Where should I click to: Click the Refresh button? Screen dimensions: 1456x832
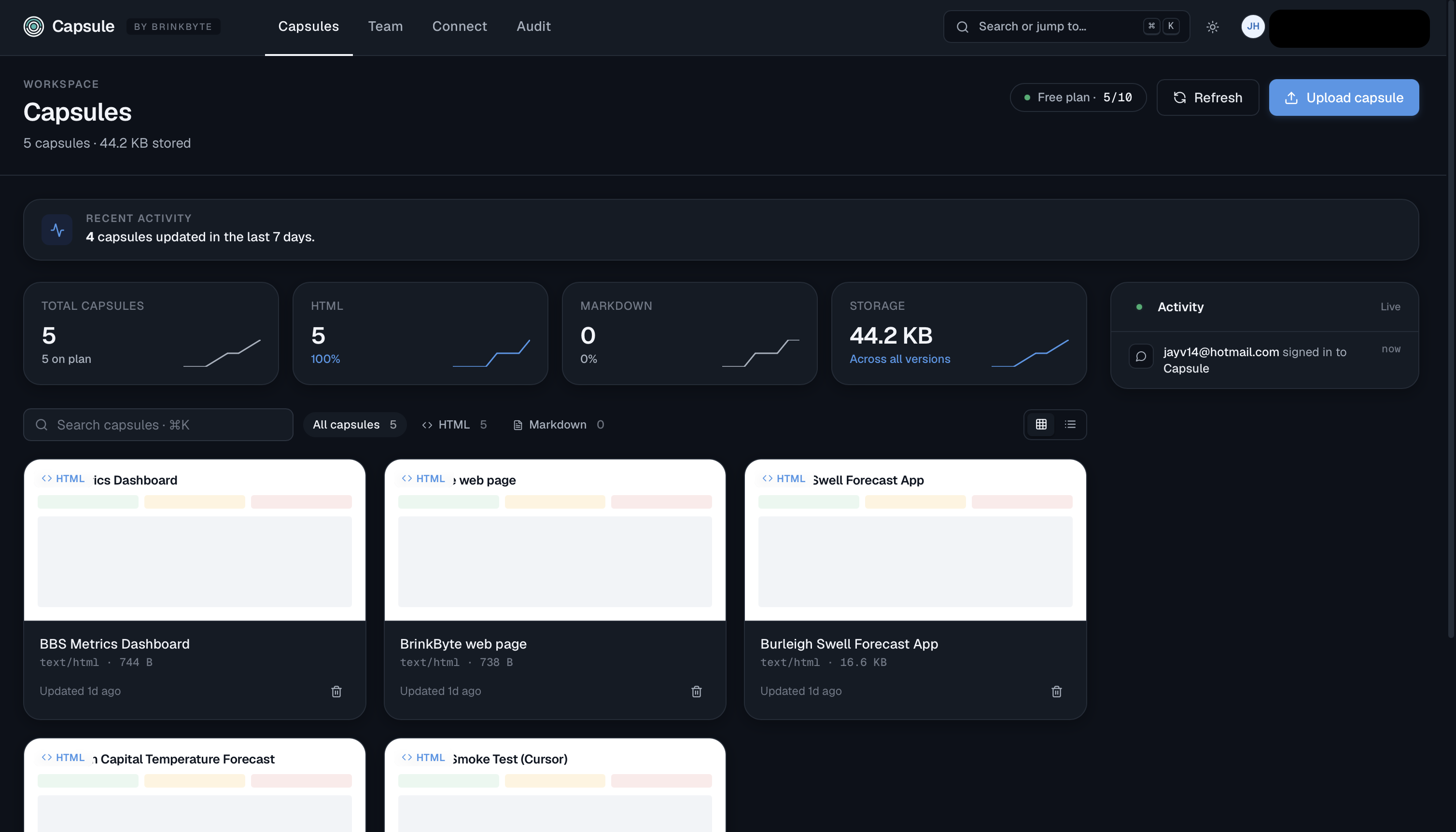coord(1207,97)
